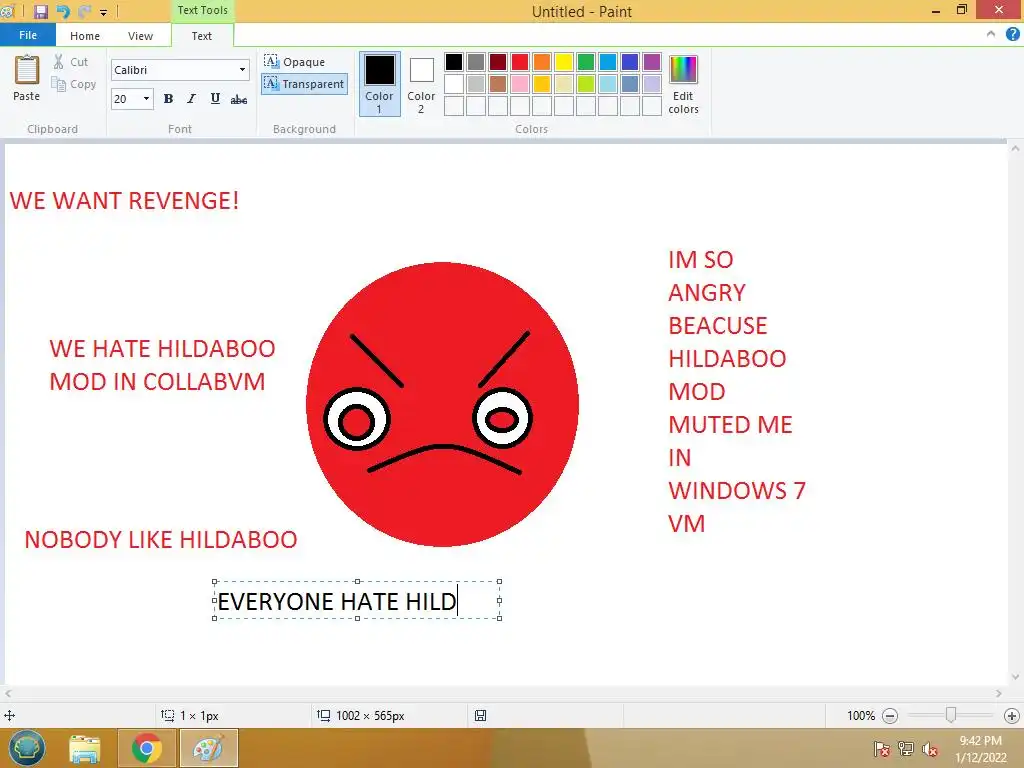Screen dimensions: 1024x768
Task: Pick the dark red color swatch
Action: pos(498,62)
